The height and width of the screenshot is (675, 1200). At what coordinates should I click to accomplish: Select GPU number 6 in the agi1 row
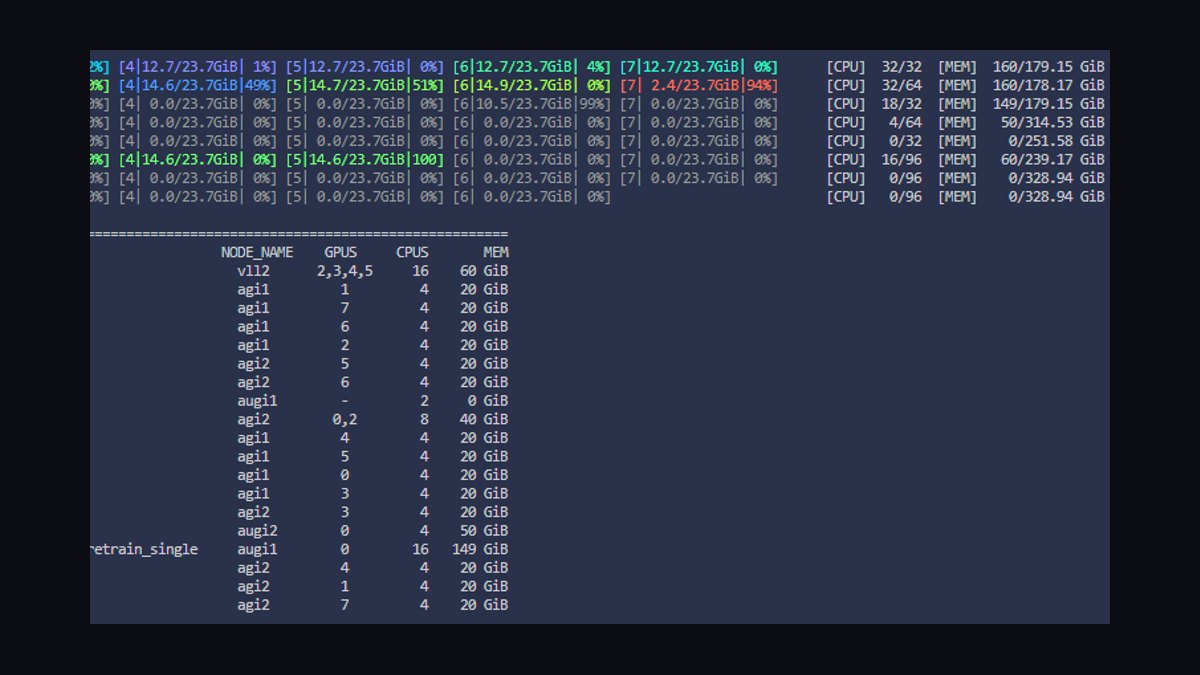click(345, 326)
